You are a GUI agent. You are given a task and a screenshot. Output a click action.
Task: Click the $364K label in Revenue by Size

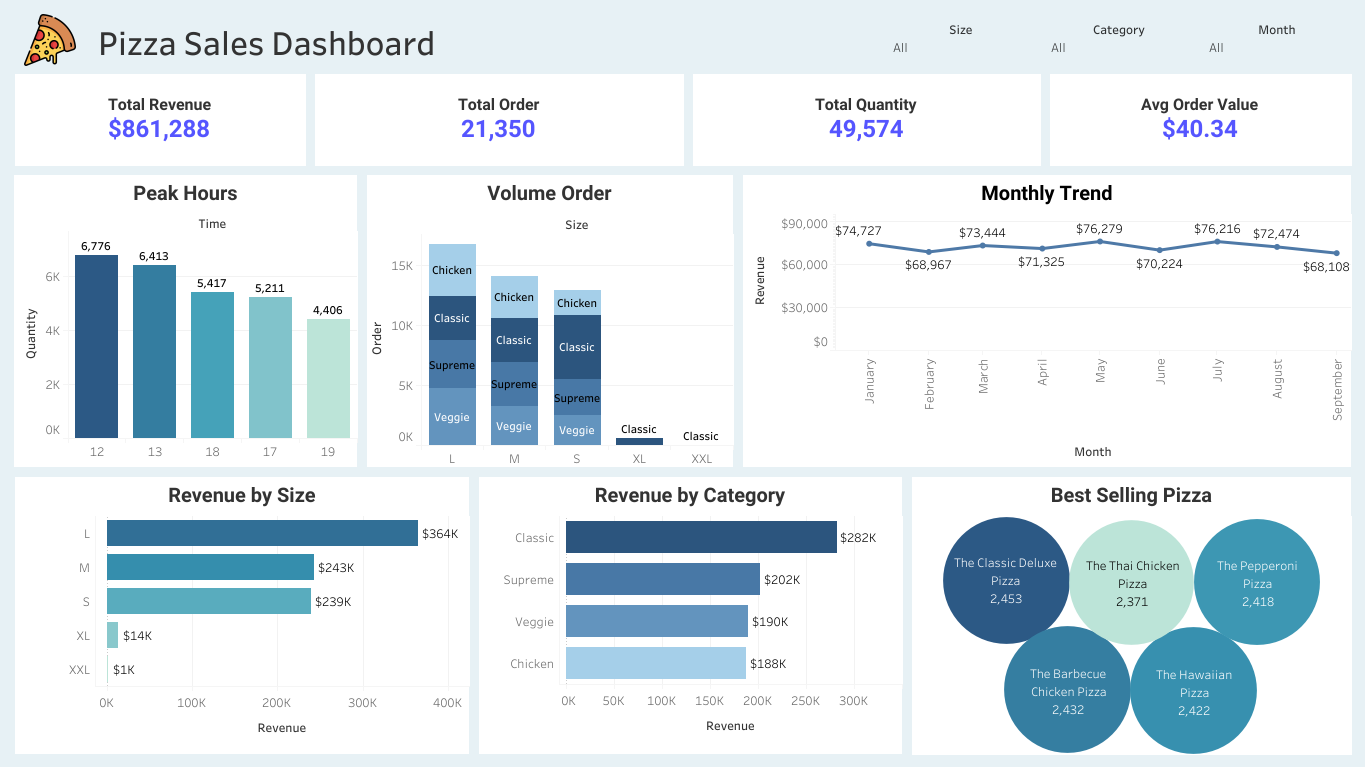(x=440, y=534)
